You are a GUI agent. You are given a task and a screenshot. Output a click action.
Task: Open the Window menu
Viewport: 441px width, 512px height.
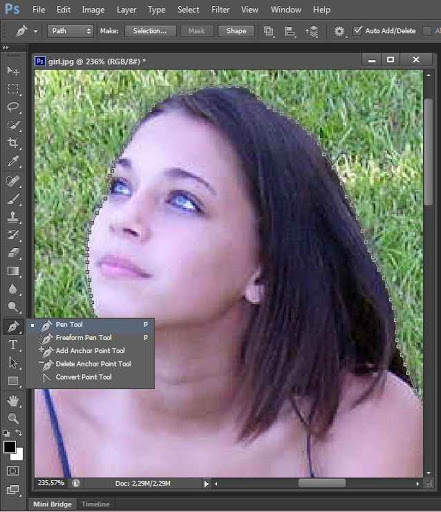click(x=286, y=10)
